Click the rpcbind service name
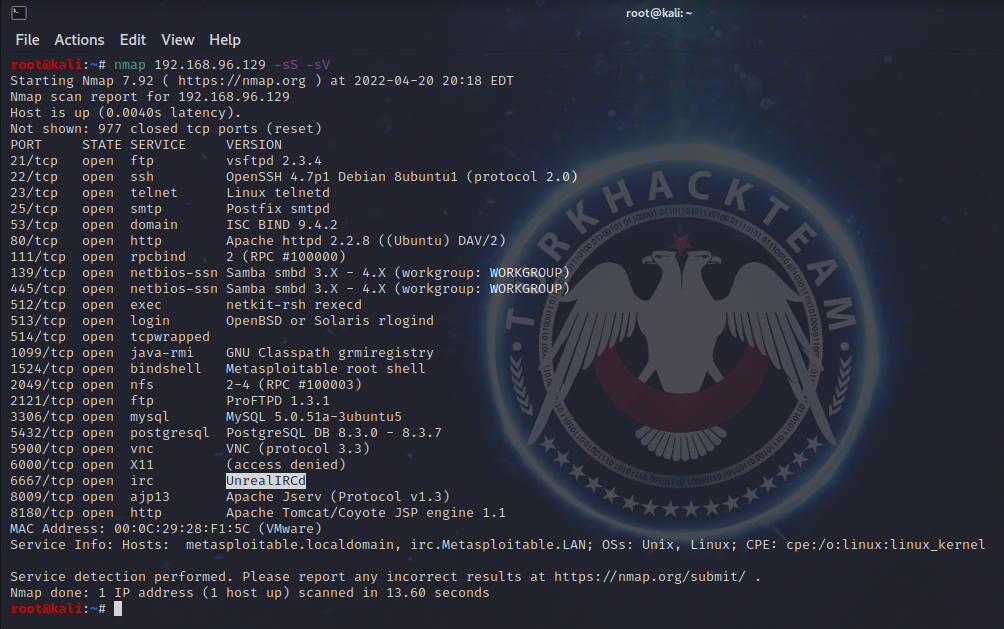The width and height of the screenshot is (1004, 629). pos(158,257)
